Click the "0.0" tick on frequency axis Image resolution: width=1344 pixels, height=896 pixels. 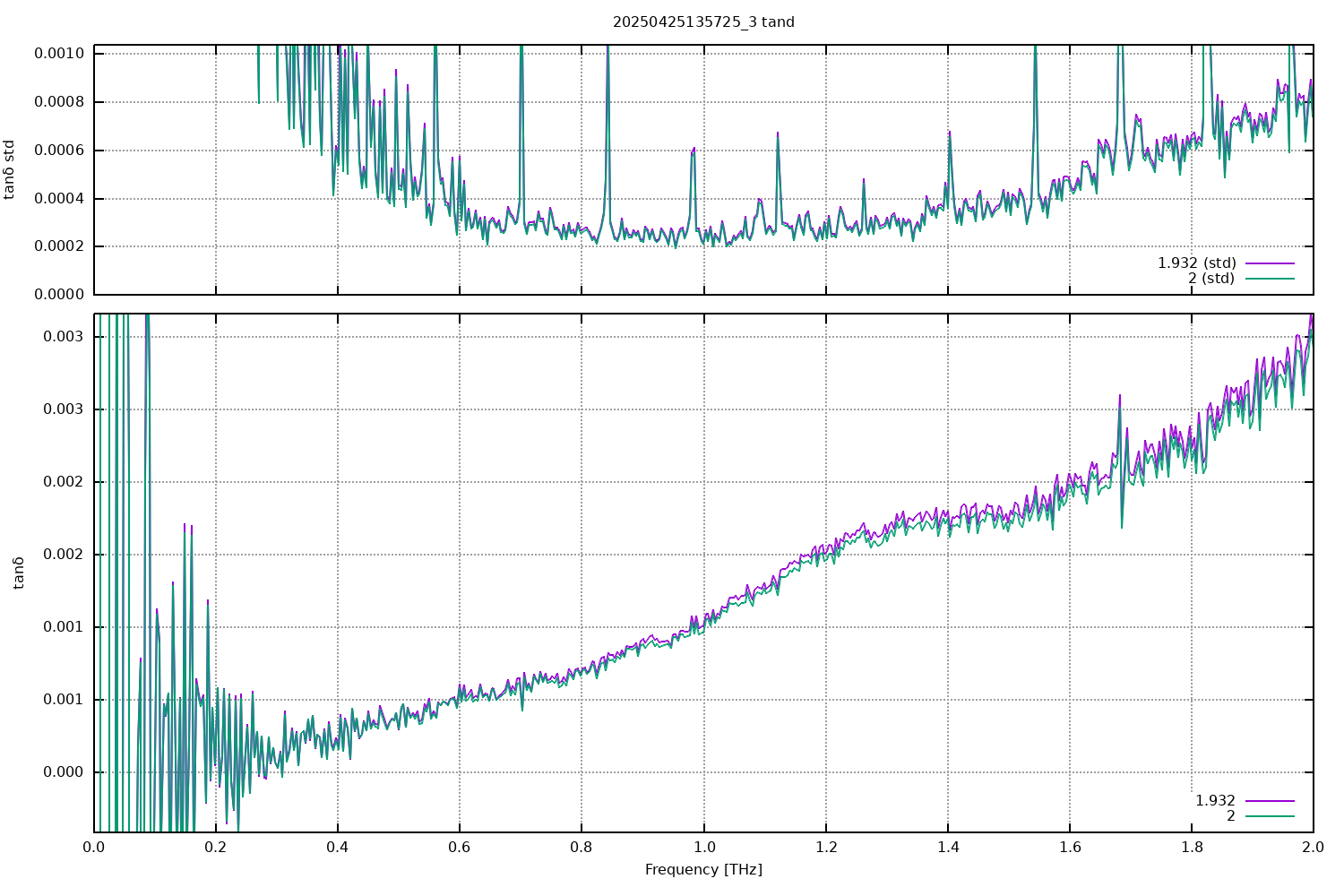click(94, 847)
